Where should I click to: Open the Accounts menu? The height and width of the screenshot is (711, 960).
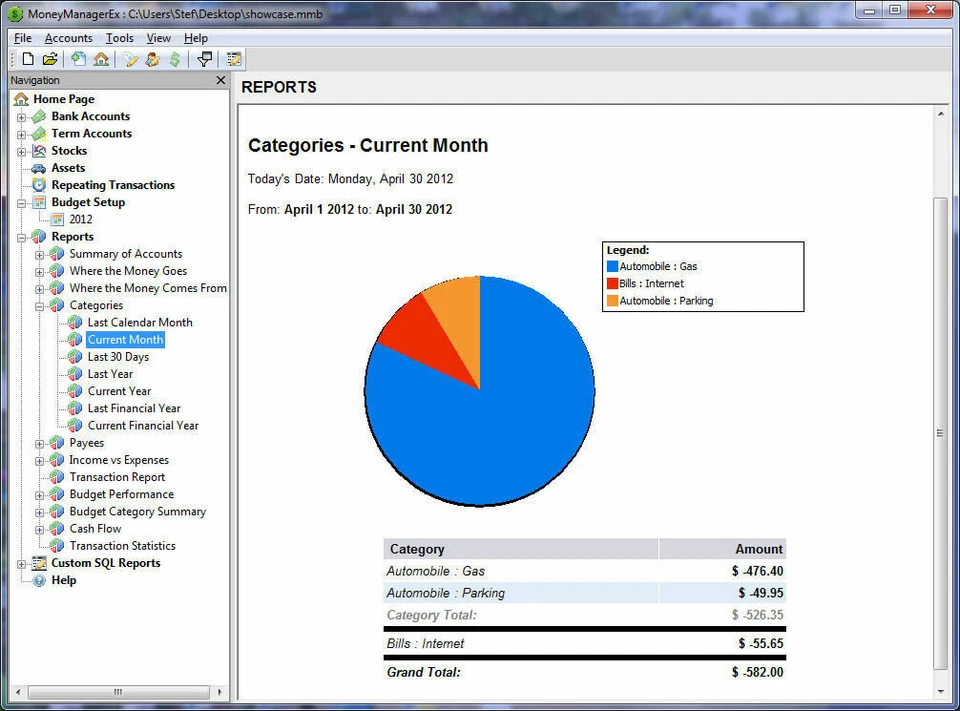(x=68, y=38)
